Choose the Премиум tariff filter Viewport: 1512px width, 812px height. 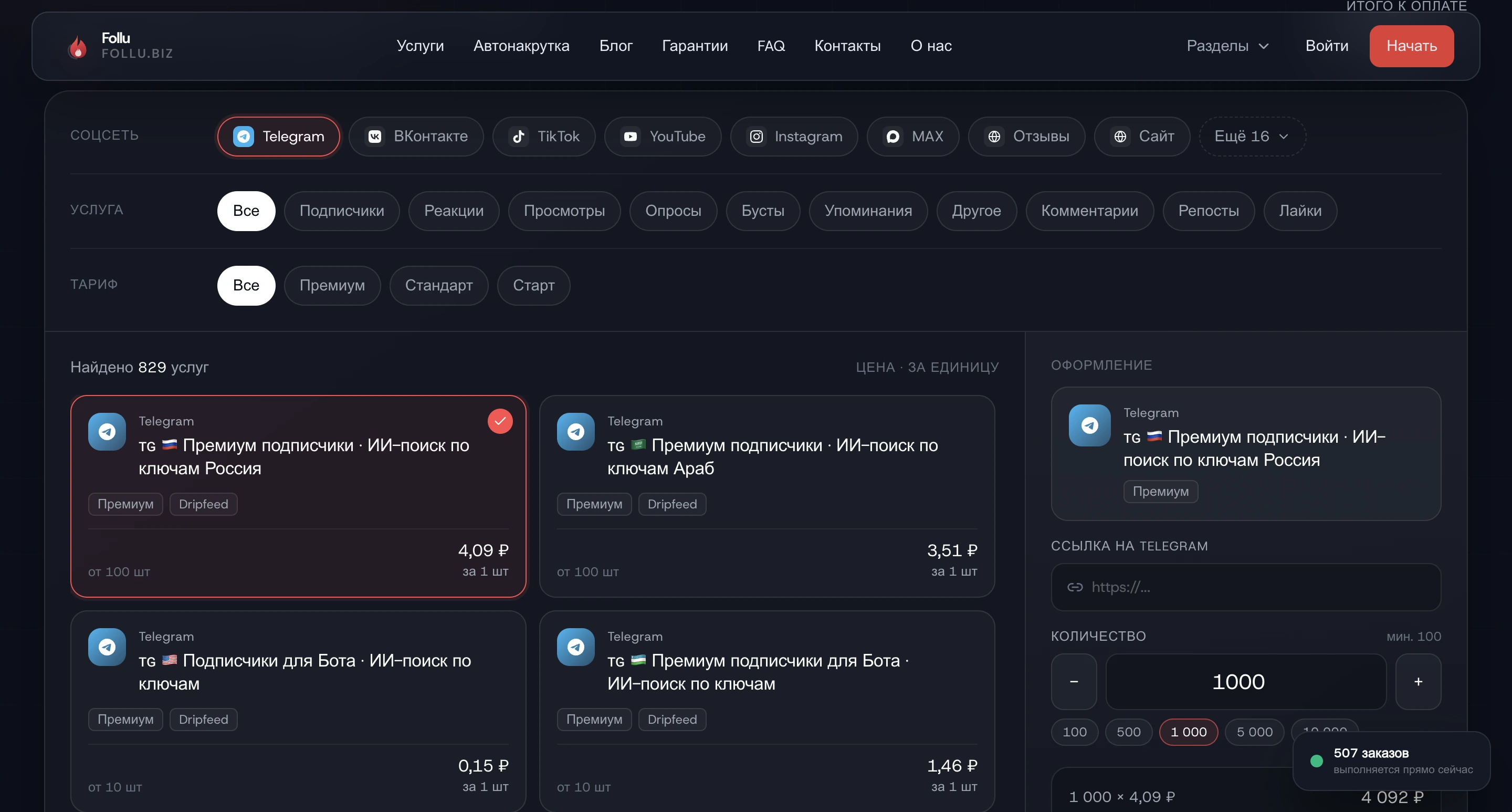332,285
